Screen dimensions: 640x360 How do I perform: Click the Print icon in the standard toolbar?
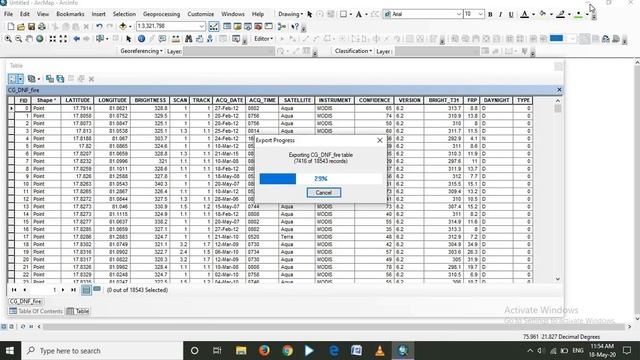point(41,27)
